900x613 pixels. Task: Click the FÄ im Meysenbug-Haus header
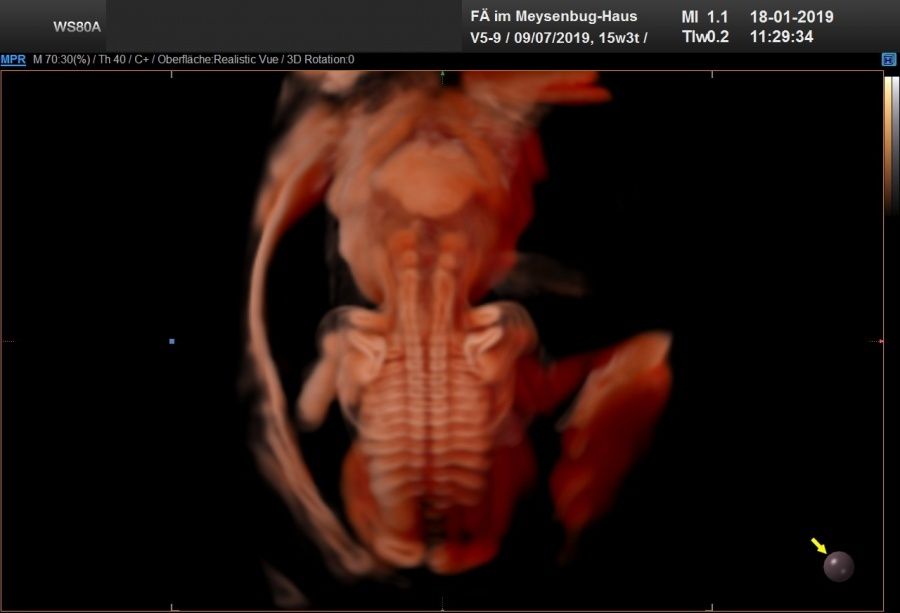point(553,17)
